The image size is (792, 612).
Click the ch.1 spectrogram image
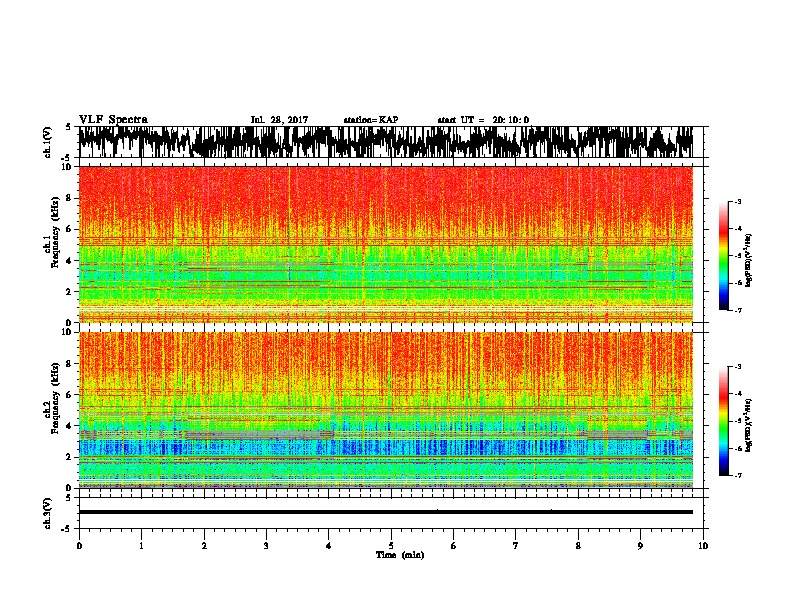pyautogui.click(x=386, y=244)
